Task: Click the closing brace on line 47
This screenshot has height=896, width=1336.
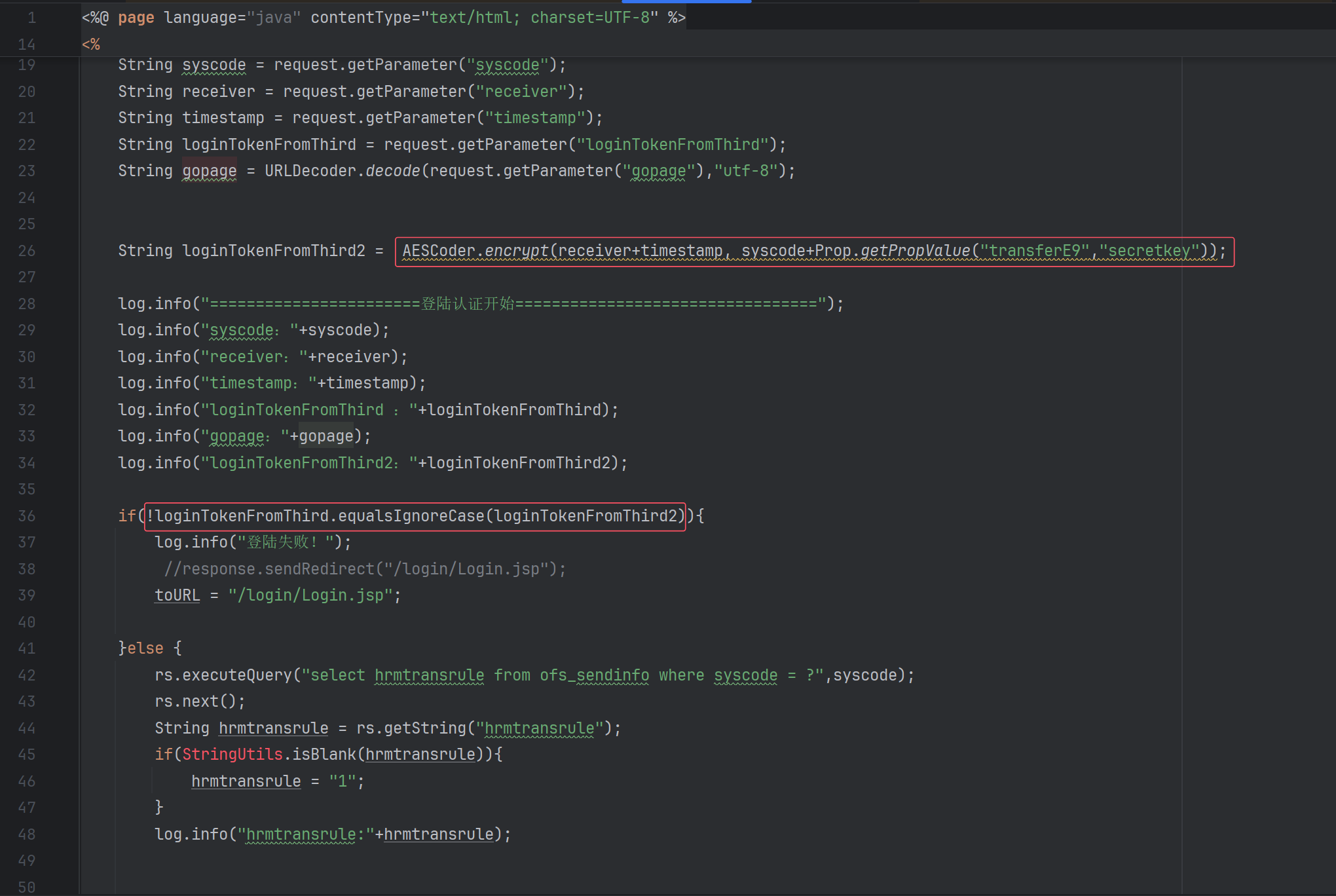Action: [159, 808]
